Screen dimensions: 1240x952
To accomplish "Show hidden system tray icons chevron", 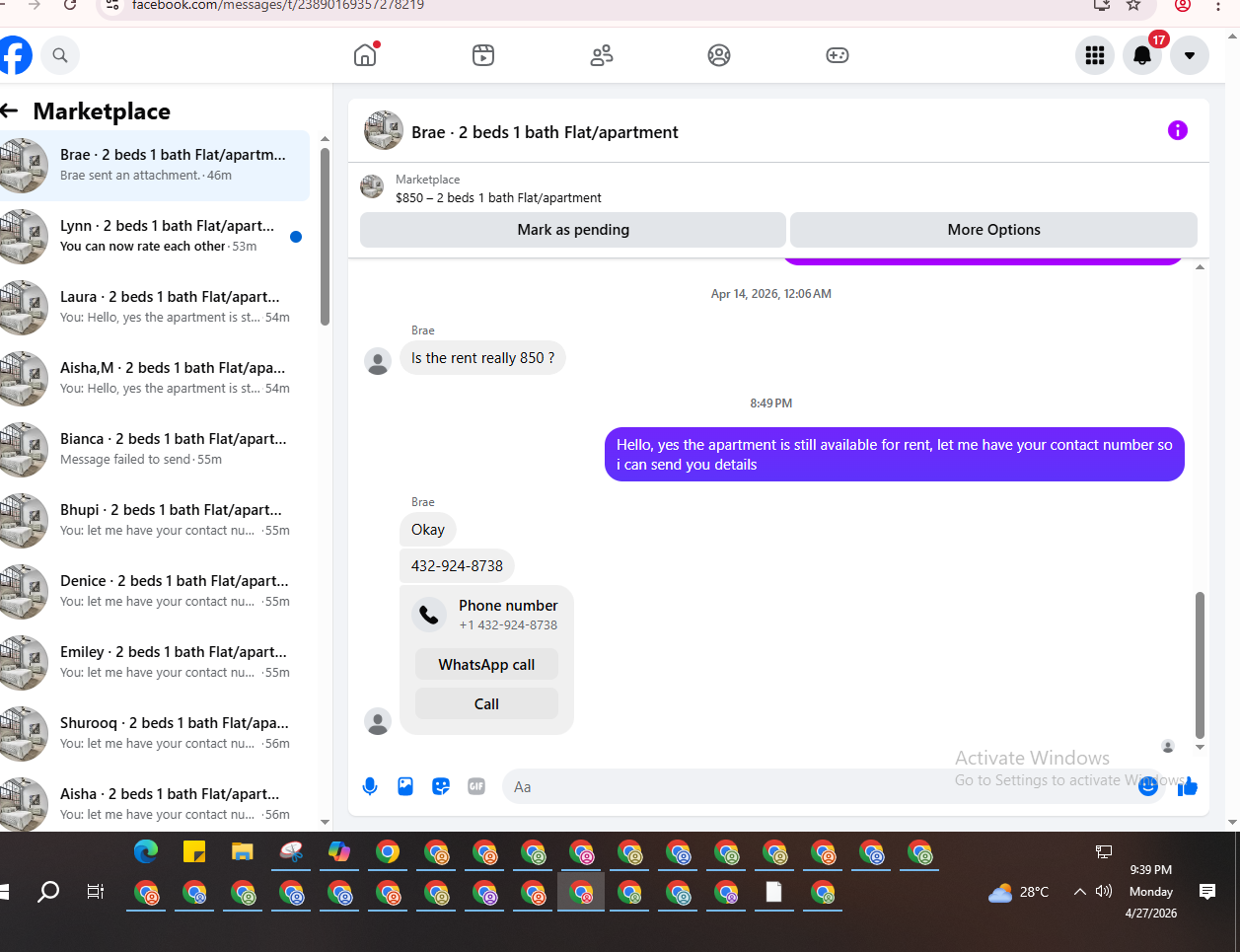I will (x=1079, y=892).
